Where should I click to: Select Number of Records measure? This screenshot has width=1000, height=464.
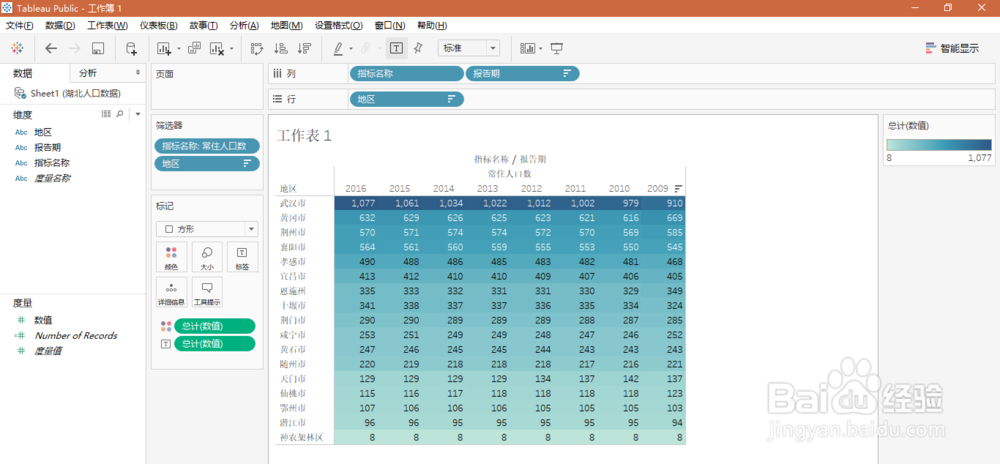[x=75, y=335]
